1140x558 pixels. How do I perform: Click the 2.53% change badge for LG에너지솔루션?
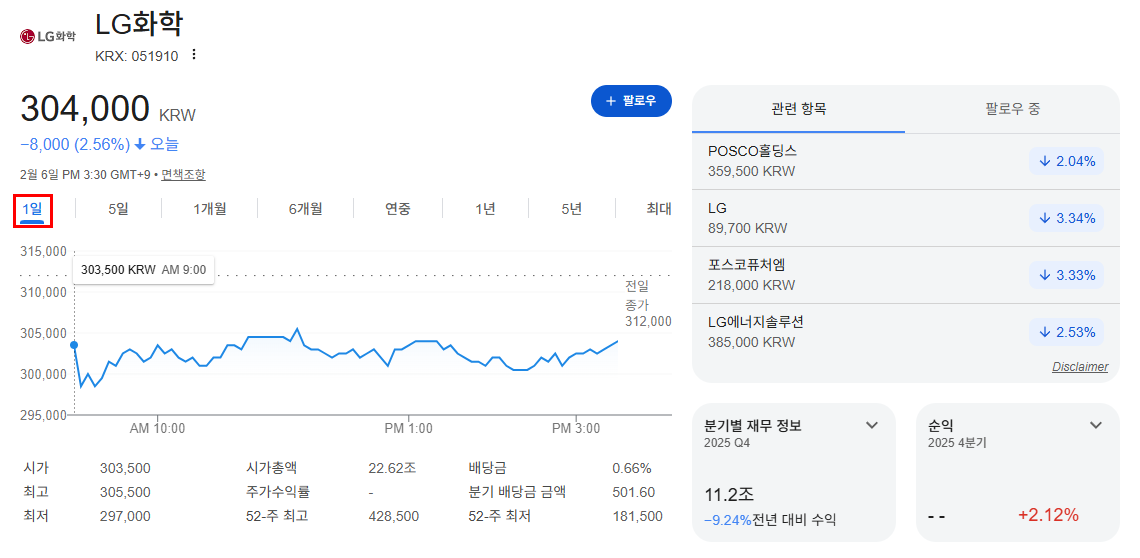pyautogui.click(x=1067, y=332)
